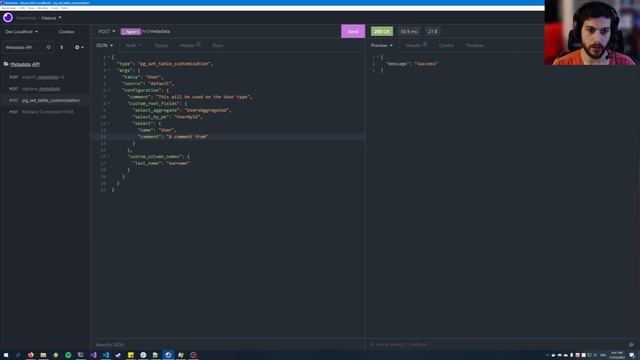Collapse the Metadata API folder

click(x=22, y=64)
